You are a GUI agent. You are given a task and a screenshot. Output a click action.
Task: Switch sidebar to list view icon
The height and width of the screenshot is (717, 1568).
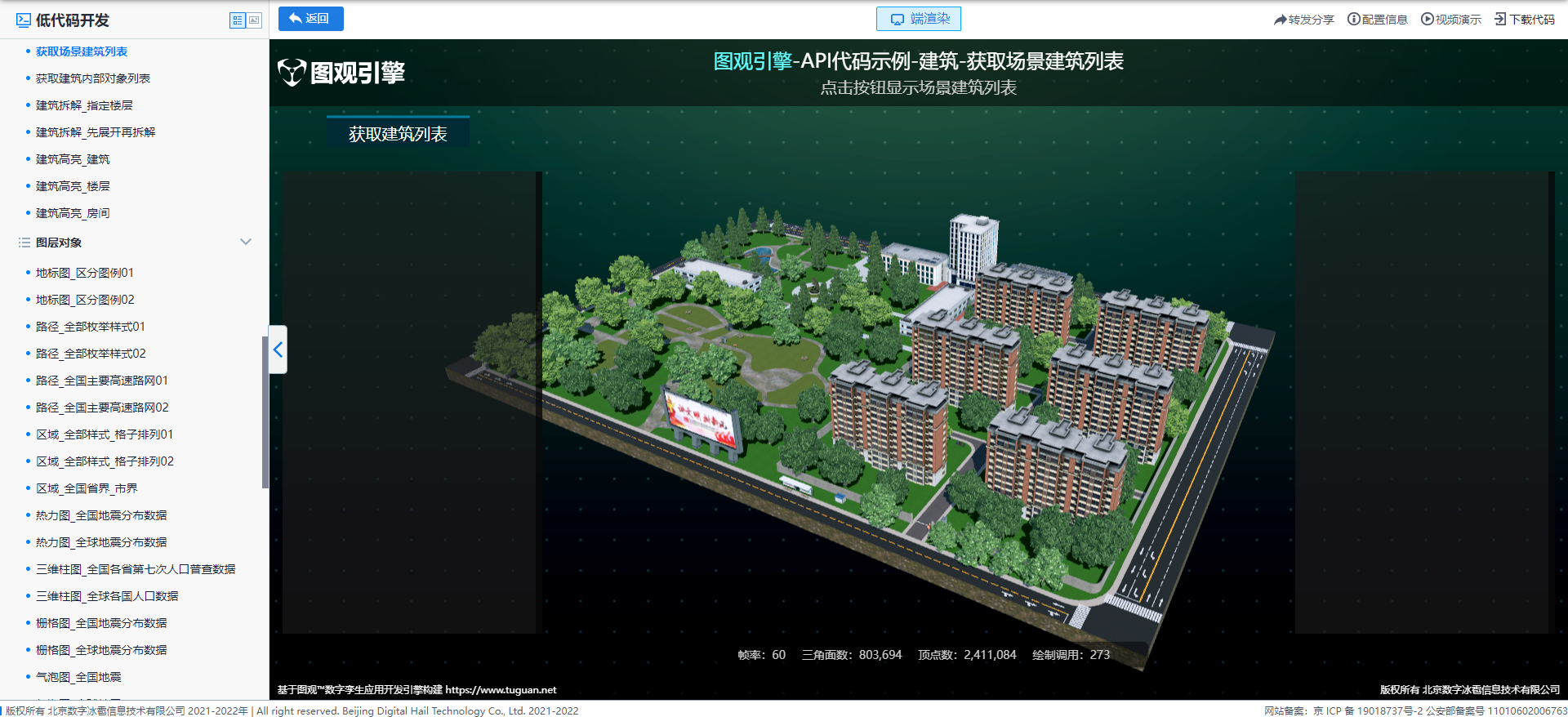238,20
